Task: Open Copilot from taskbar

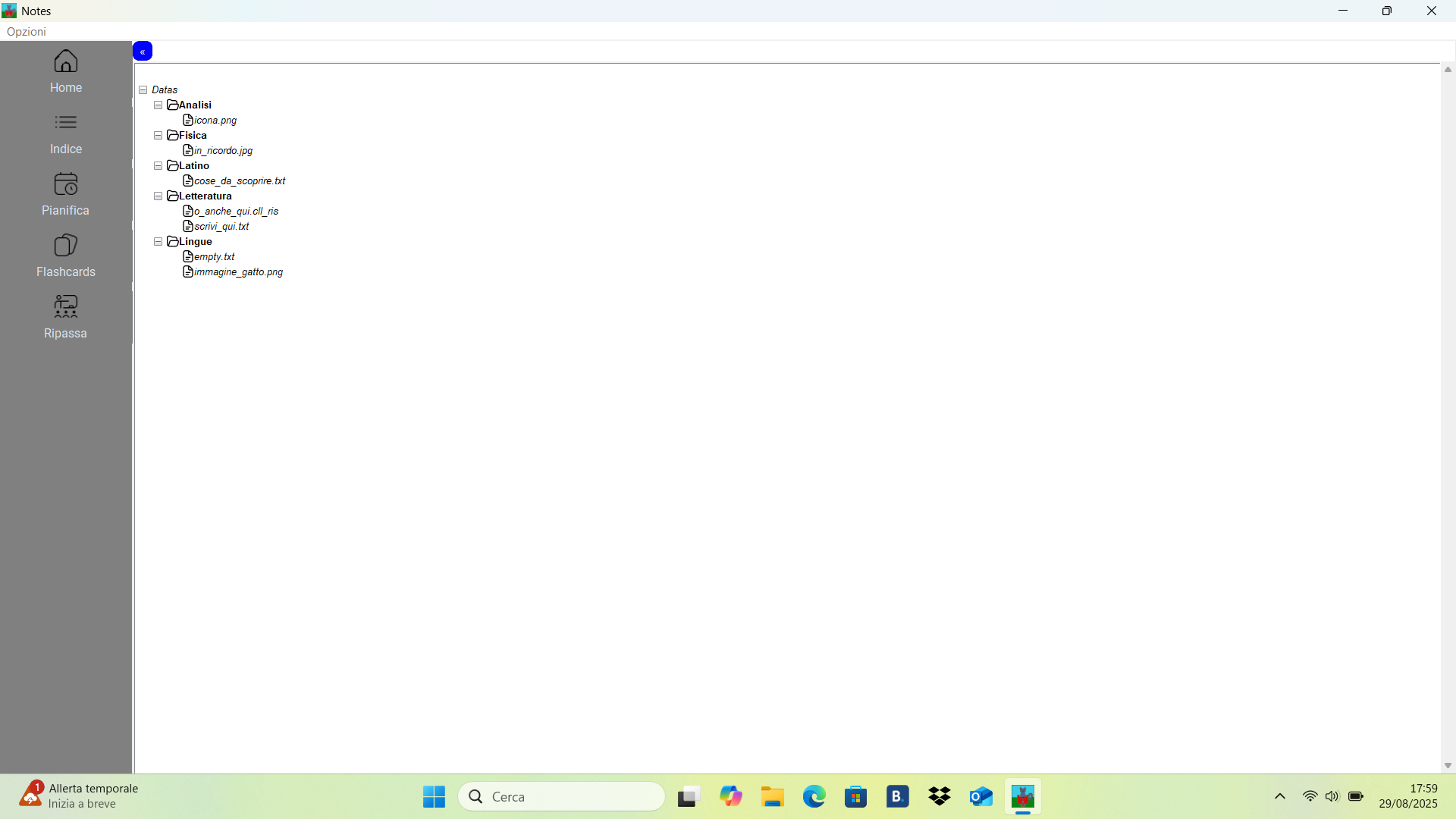Action: (x=731, y=797)
